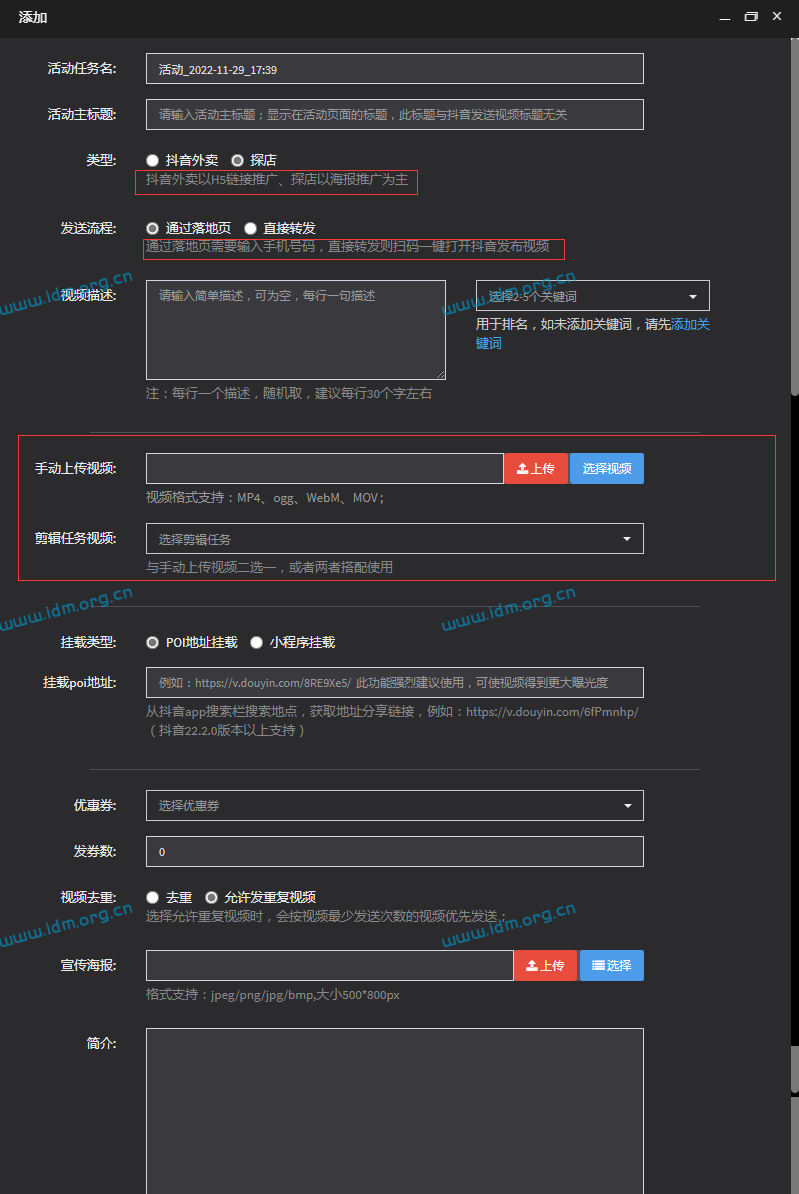The image size is (799, 1194).
Task: Choose 直接转发 send flow option
Action: 250,228
